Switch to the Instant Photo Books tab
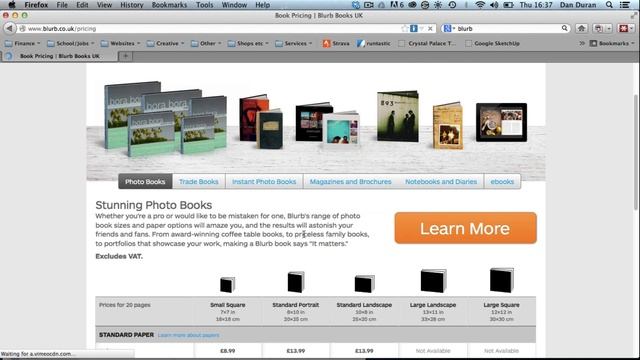The height and width of the screenshot is (360, 640). coord(264,182)
